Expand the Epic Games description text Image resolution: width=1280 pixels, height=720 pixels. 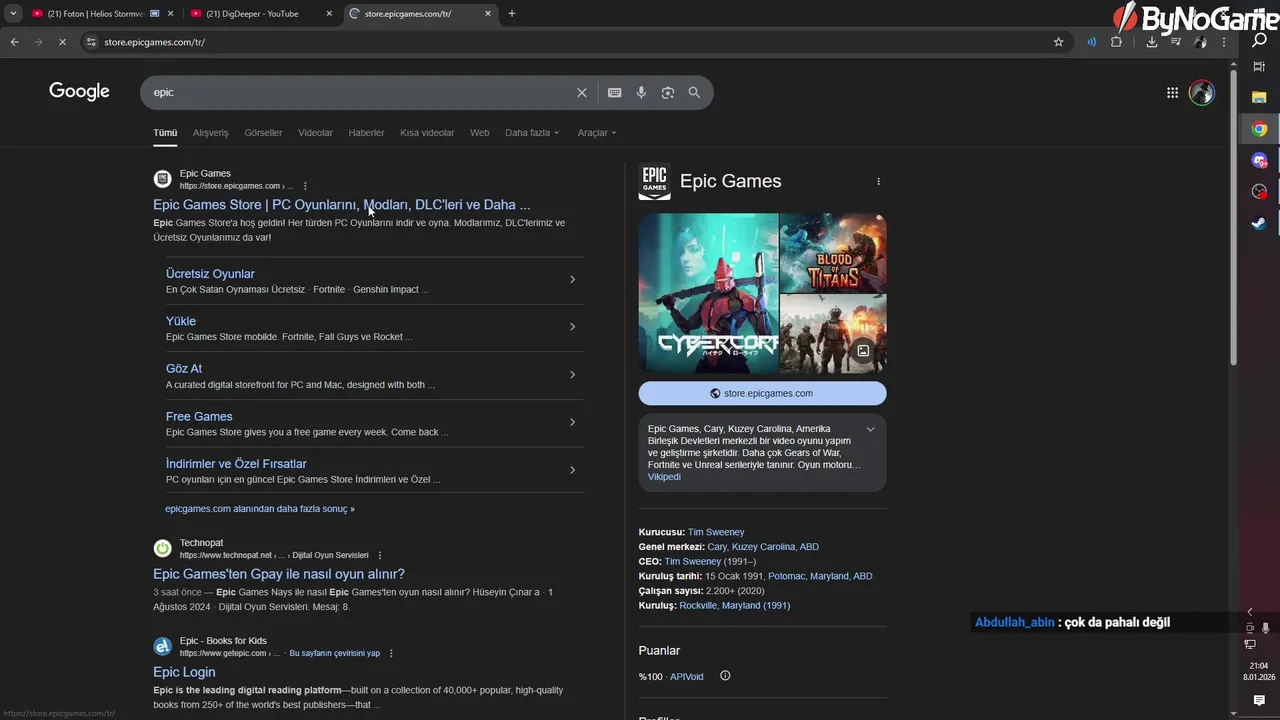pos(870,429)
